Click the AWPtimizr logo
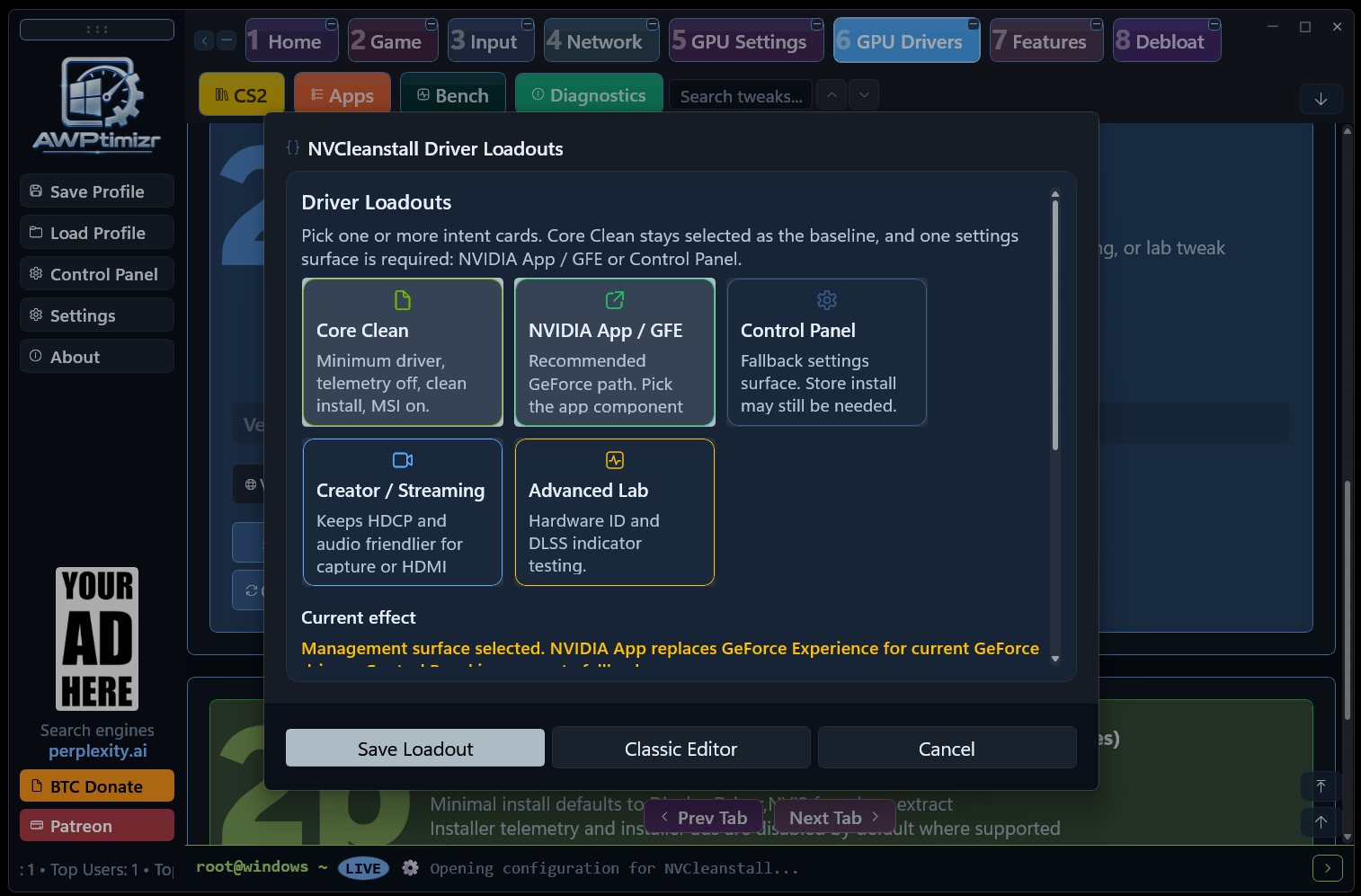 coord(97,104)
